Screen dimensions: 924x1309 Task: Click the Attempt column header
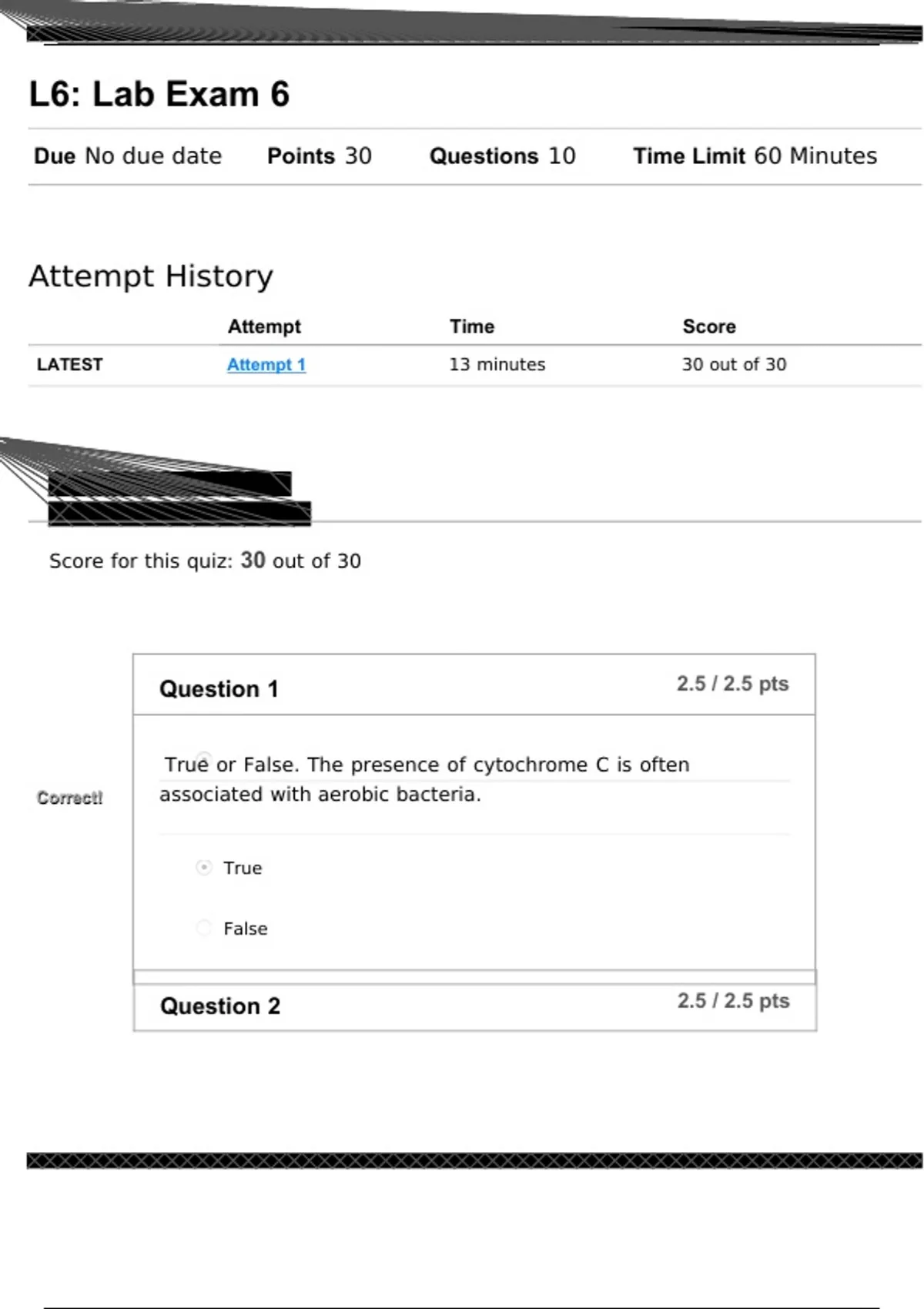(264, 326)
